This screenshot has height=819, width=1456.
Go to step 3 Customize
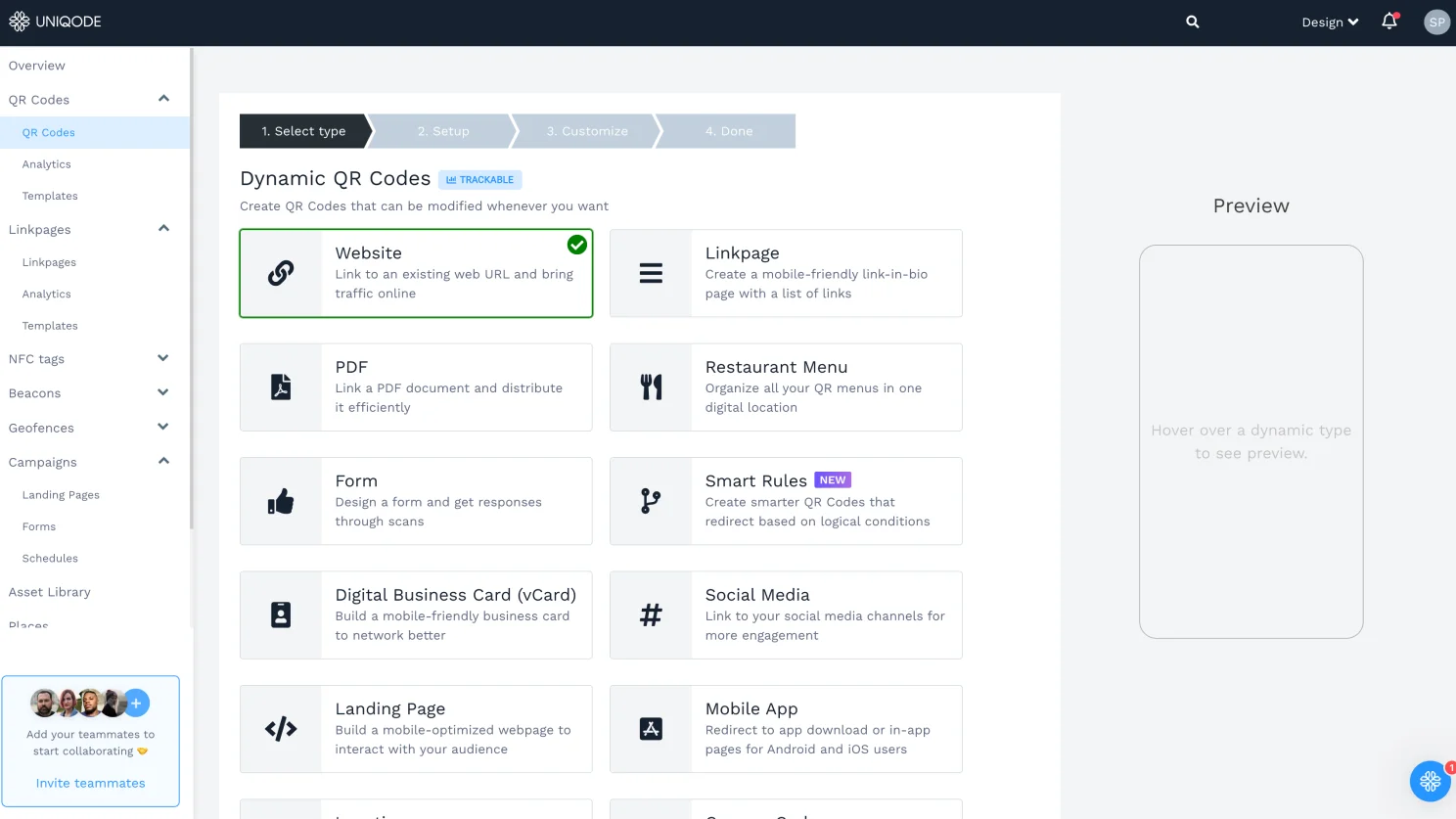pyautogui.click(x=587, y=131)
